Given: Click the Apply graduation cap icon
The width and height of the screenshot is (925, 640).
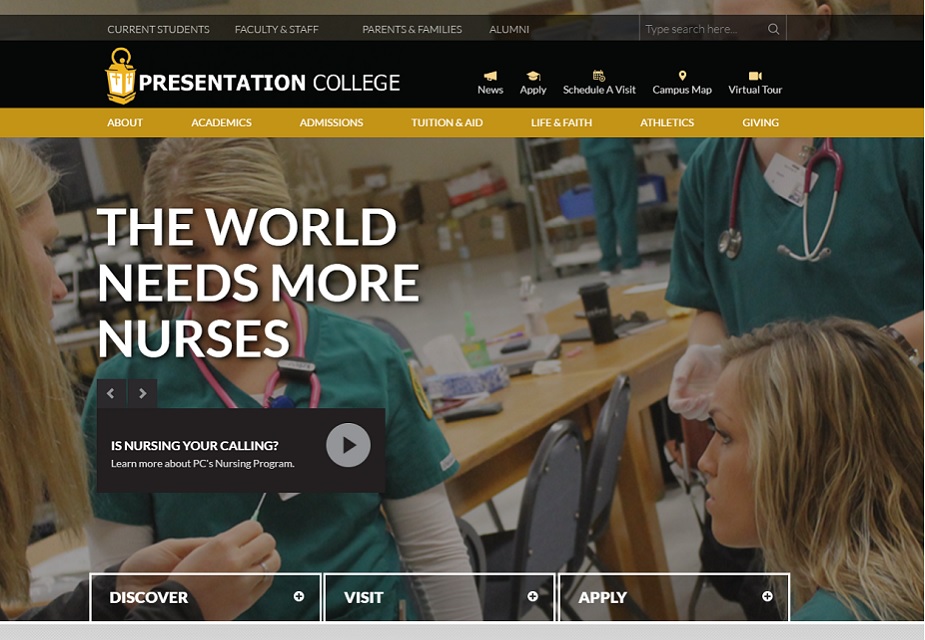Looking at the screenshot, I should 533,76.
